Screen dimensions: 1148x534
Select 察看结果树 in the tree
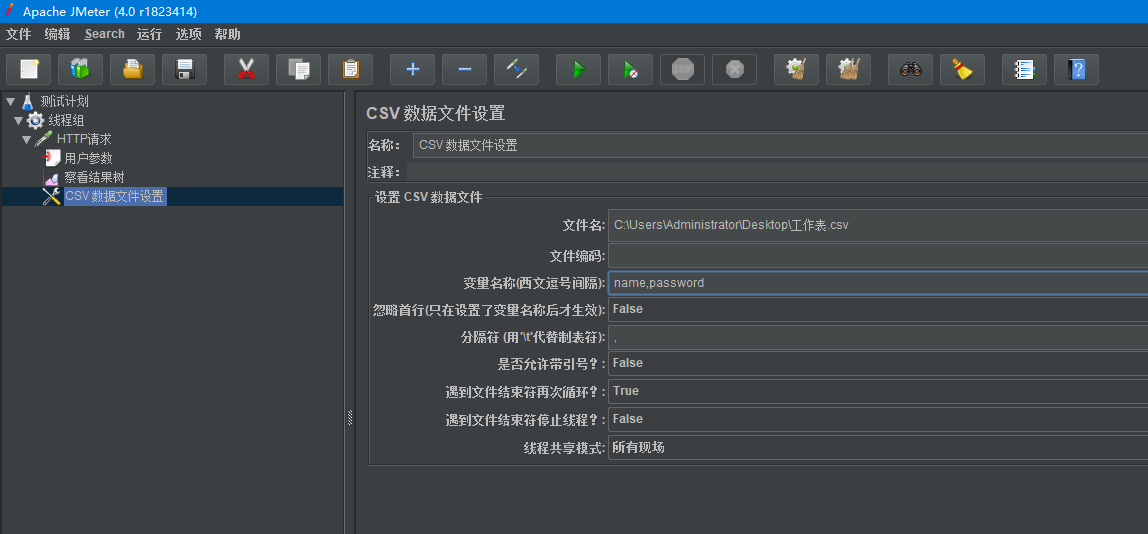tap(94, 177)
